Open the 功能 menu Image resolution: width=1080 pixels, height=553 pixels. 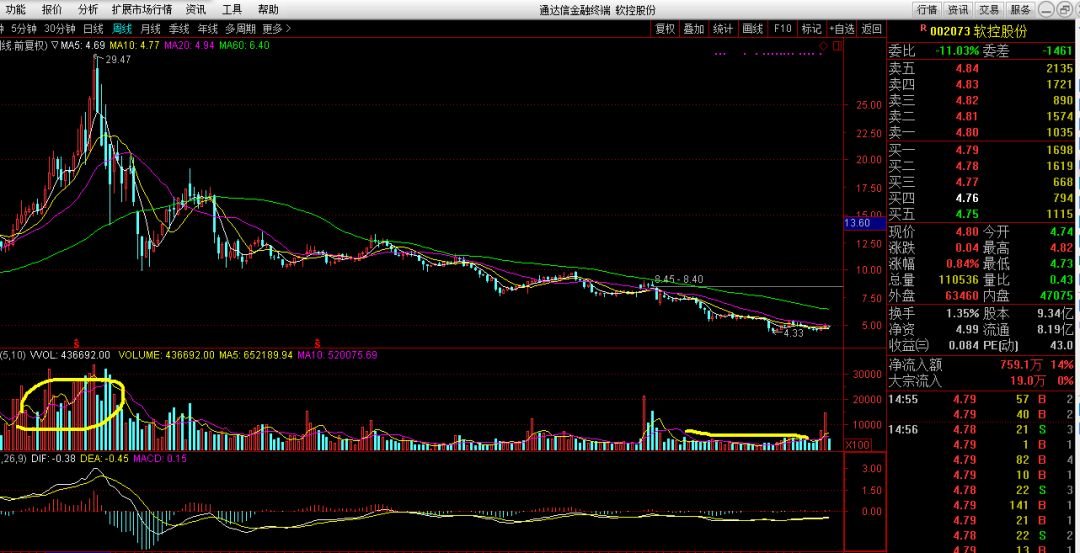(15, 10)
